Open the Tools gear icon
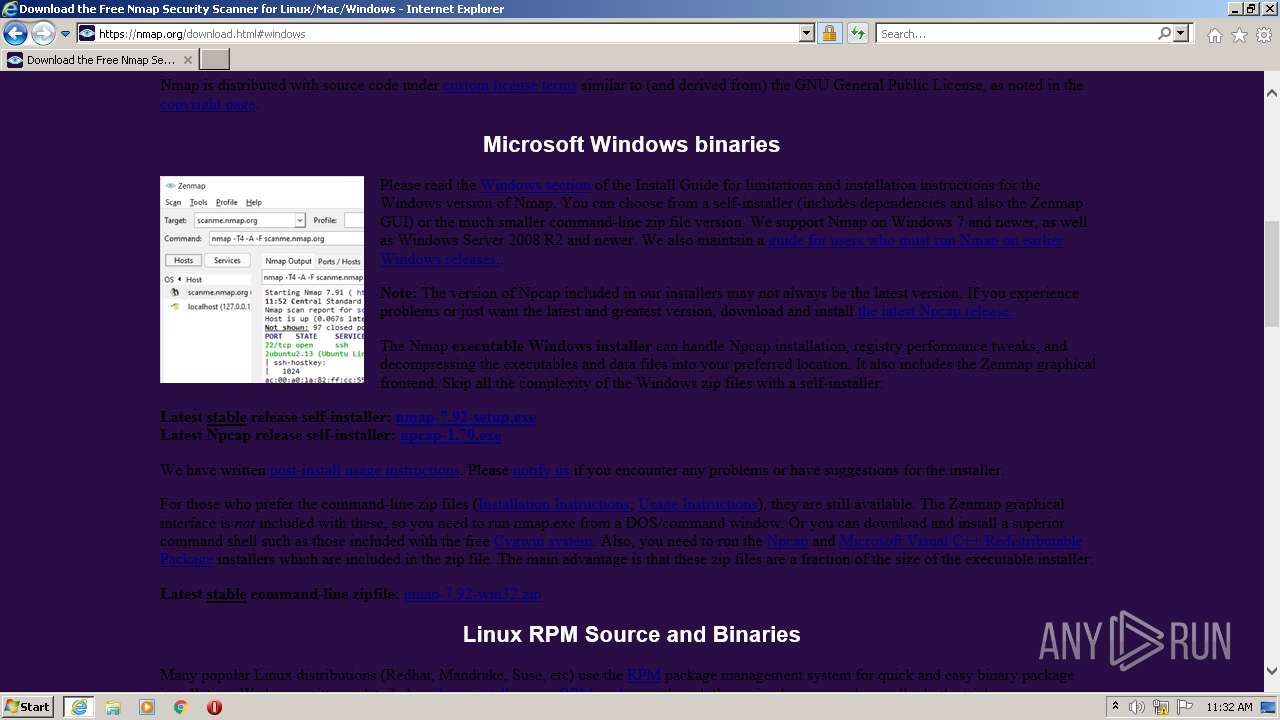The height and width of the screenshot is (720, 1280). [x=1264, y=35]
